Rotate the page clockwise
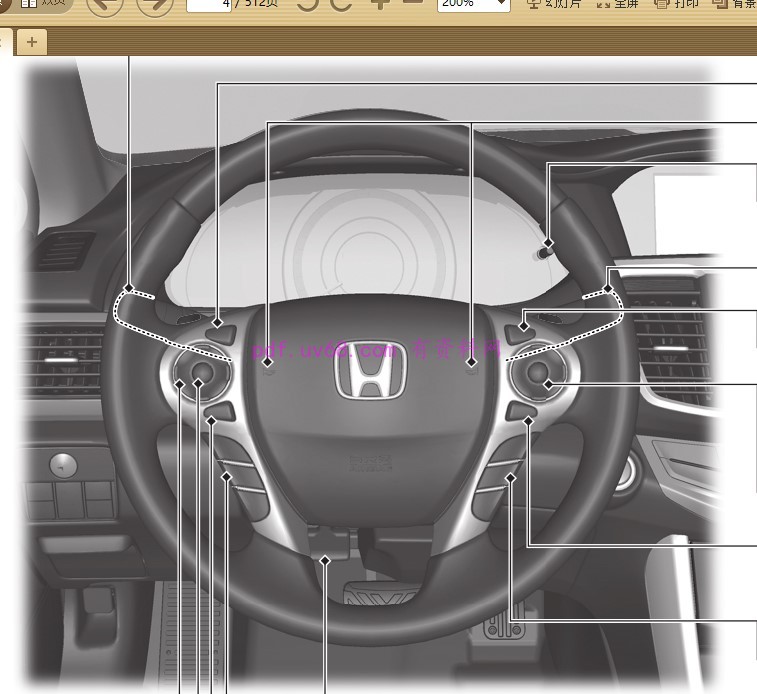 [342, 4]
